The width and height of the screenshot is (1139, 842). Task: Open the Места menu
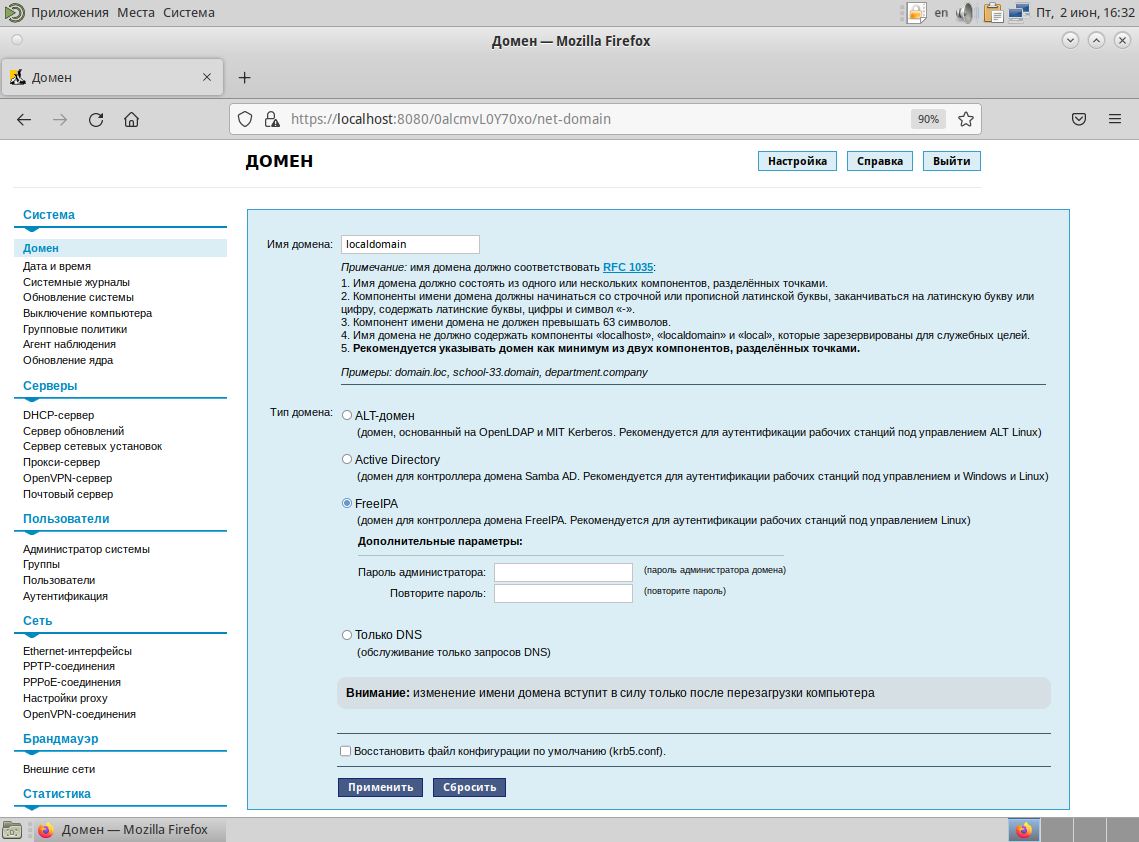136,12
